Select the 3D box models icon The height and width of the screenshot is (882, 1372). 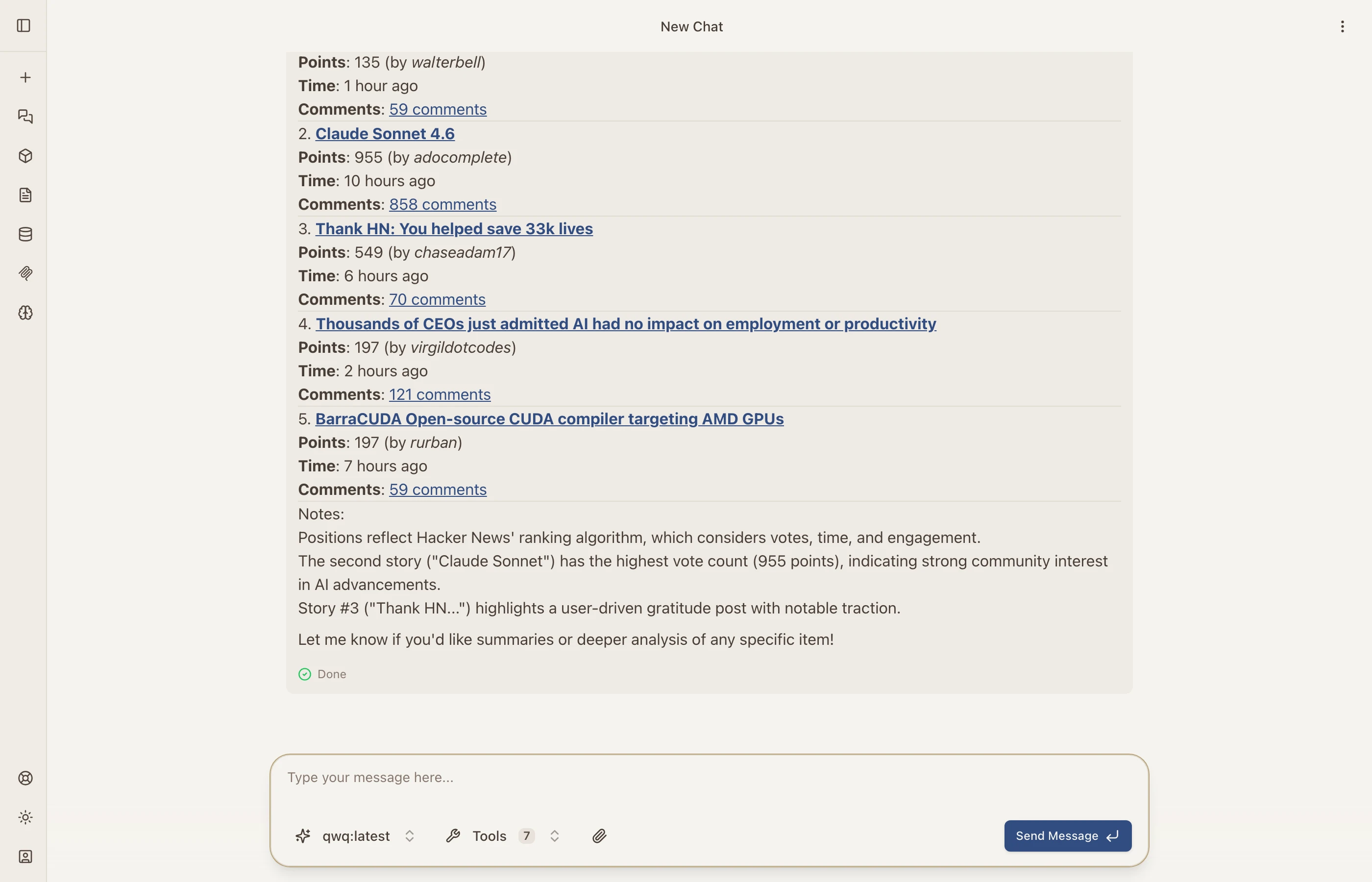pos(25,155)
